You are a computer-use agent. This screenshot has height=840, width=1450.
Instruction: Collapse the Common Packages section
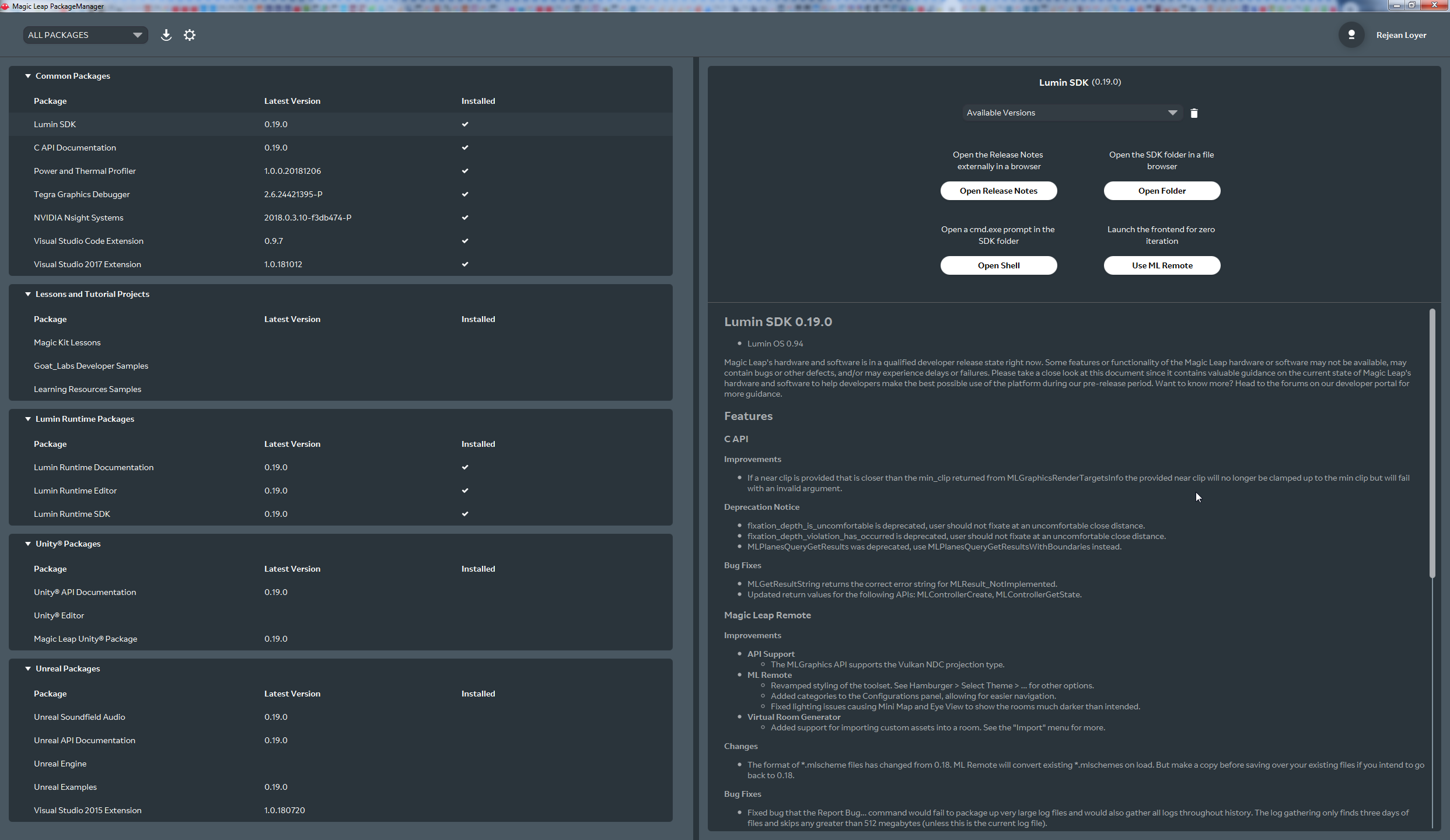point(27,76)
